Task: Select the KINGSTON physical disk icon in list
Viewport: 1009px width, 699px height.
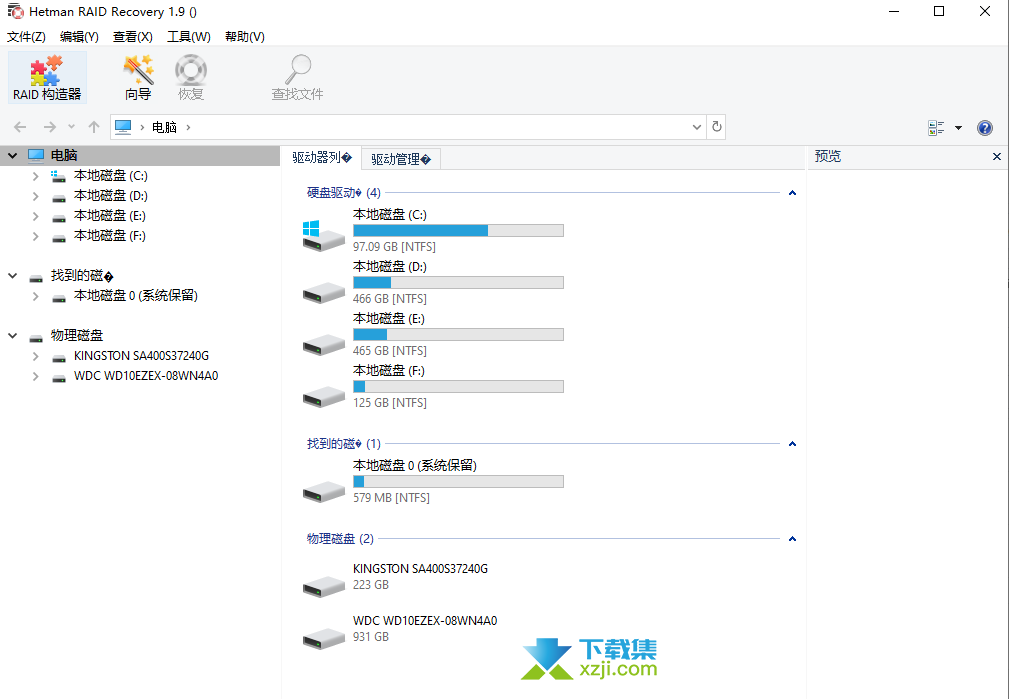Action: coord(324,586)
